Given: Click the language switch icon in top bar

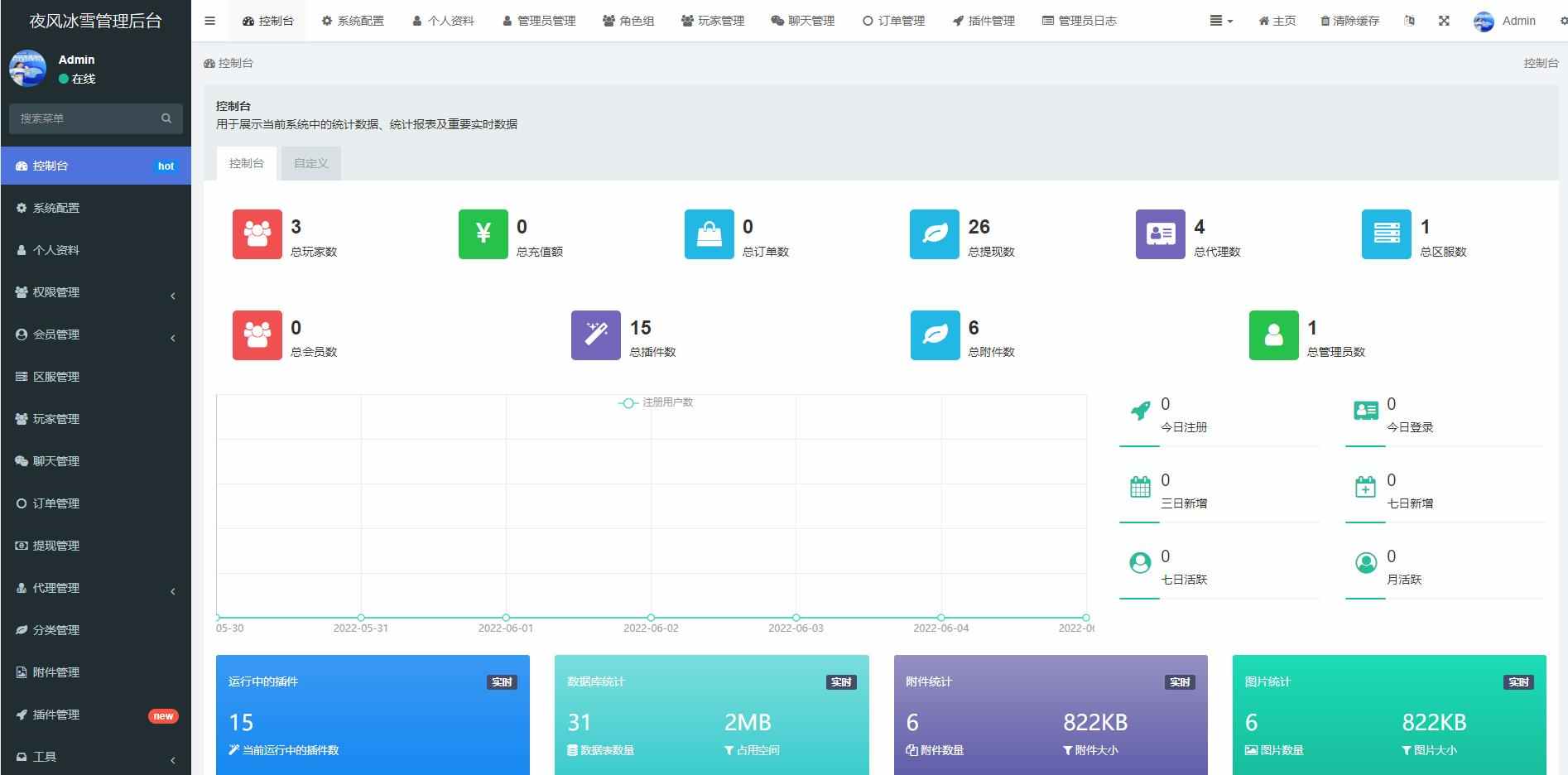Looking at the screenshot, I should coord(1410,21).
